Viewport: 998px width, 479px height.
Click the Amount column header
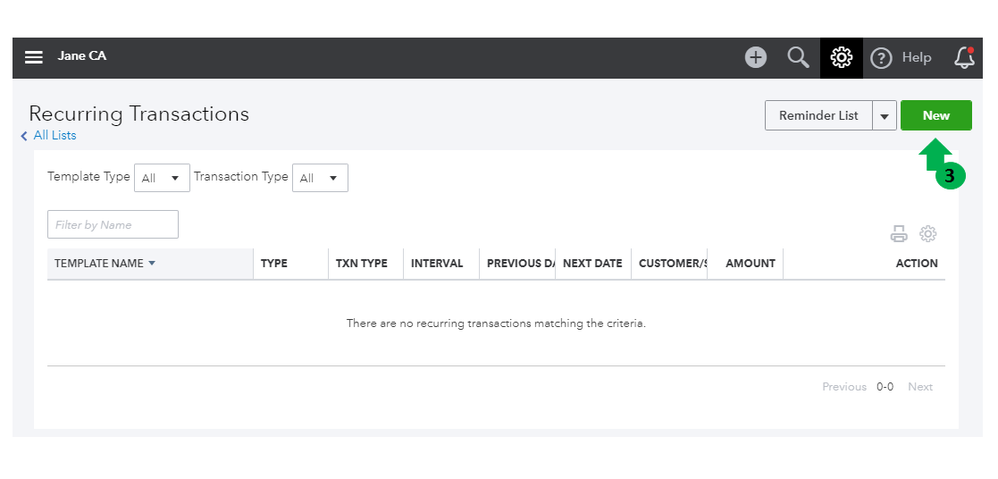tap(750, 264)
